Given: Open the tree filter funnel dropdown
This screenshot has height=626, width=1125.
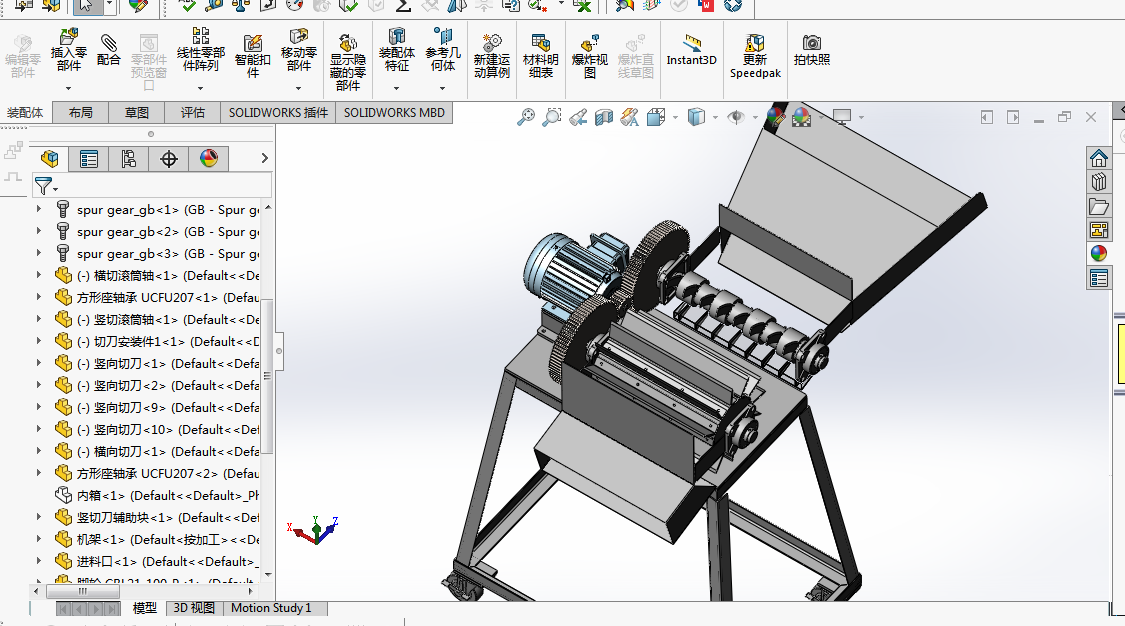Looking at the screenshot, I should point(46,186).
